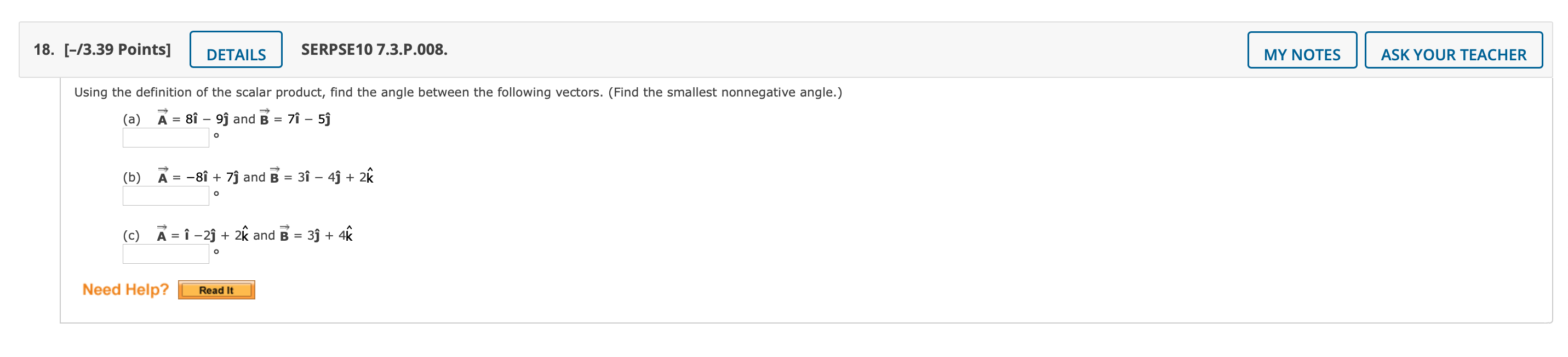Viewport: 1568px width, 357px height.
Task: Click the Need Help? label
Action: coord(126,290)
